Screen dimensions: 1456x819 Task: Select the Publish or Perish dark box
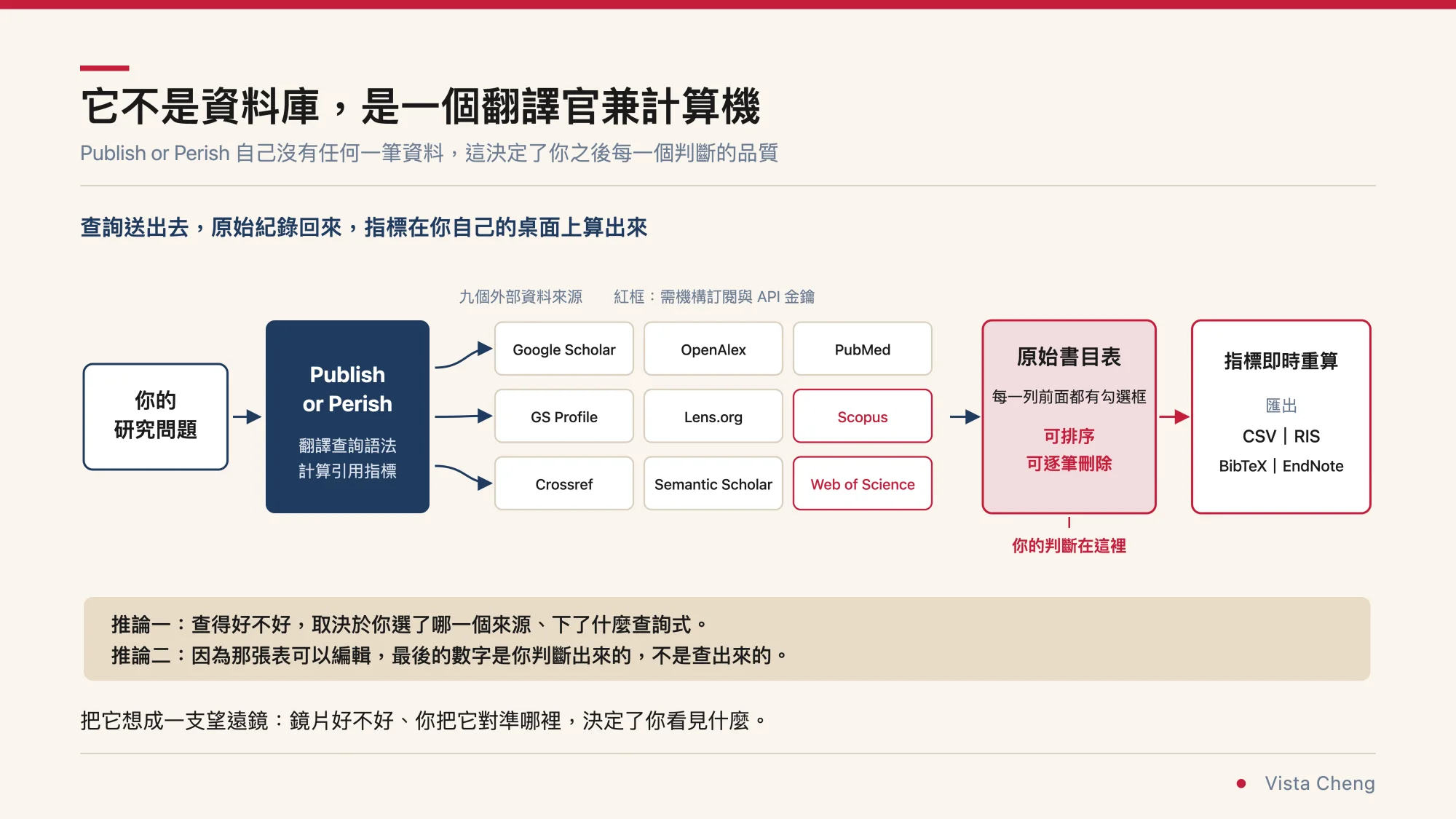347,416
